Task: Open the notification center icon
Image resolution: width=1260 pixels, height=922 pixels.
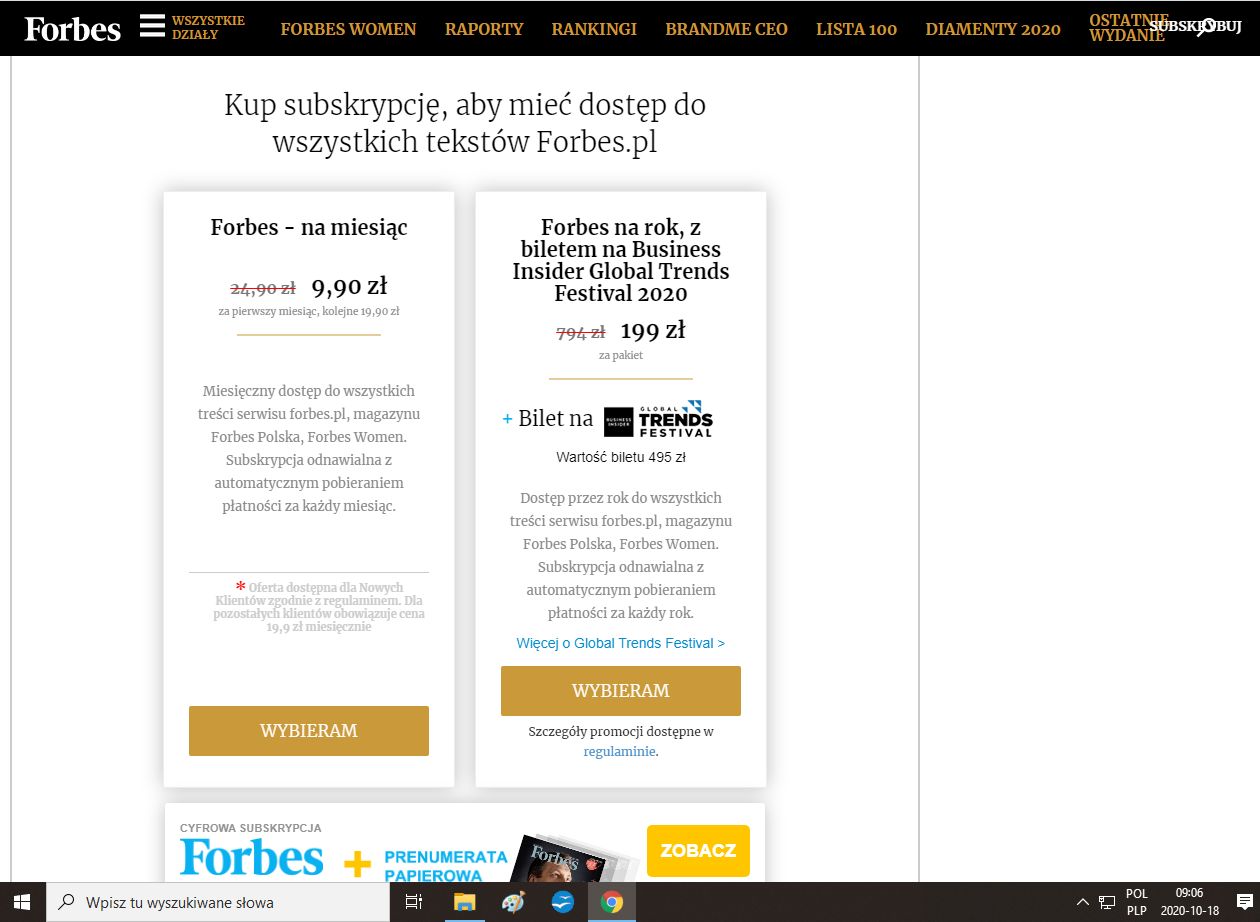Action: pos(1244,902)
